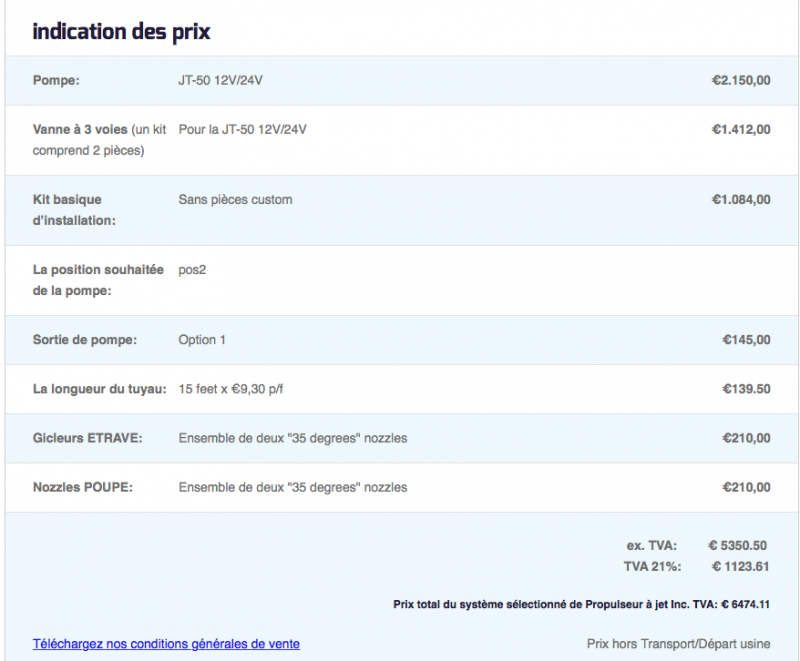
Task: Select the Pompe row label
Action: pyautogui.click(x=55, y=80)
